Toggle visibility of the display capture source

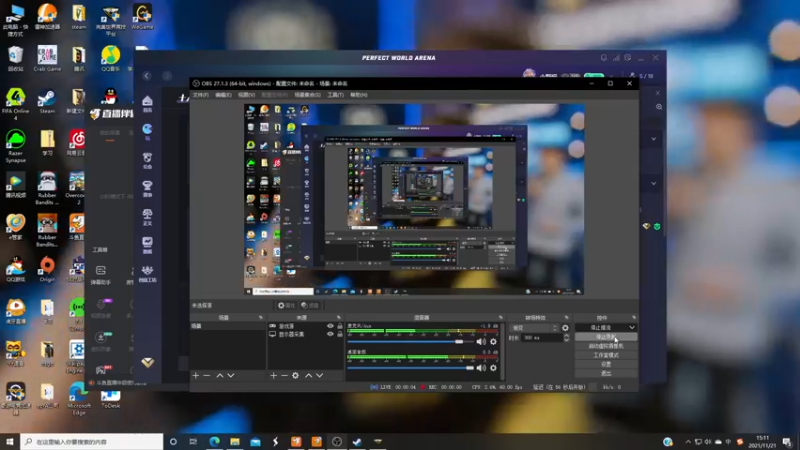(330, 334)
